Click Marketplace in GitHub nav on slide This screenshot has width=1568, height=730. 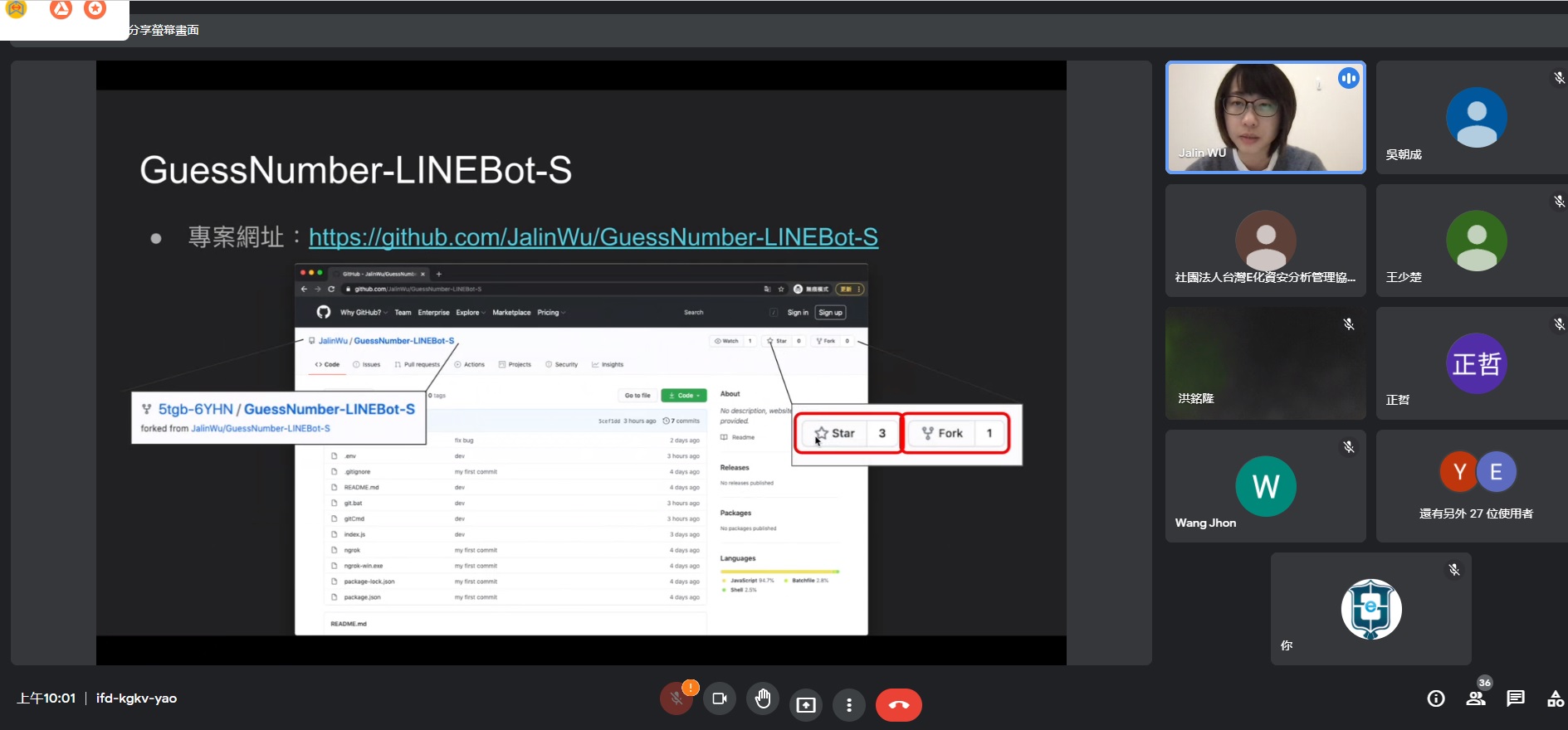(x=511, y=313)
